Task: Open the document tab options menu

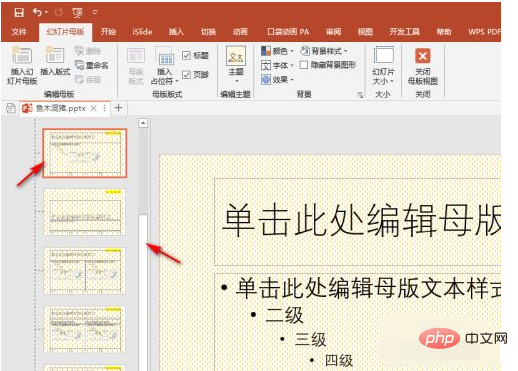Action: coord(105,108)
